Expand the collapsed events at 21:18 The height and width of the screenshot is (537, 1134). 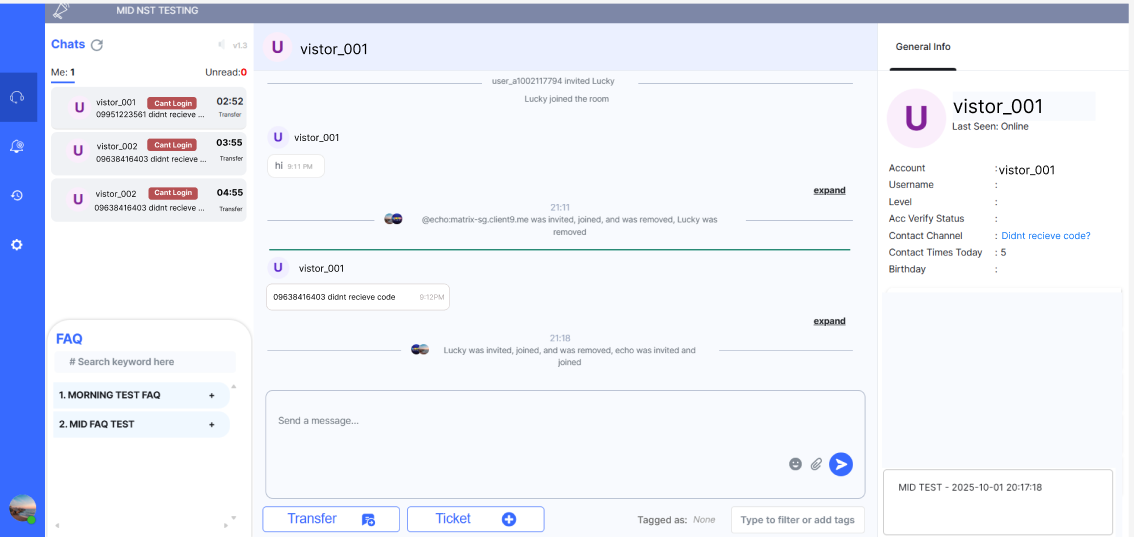click(x=829, y=321)
